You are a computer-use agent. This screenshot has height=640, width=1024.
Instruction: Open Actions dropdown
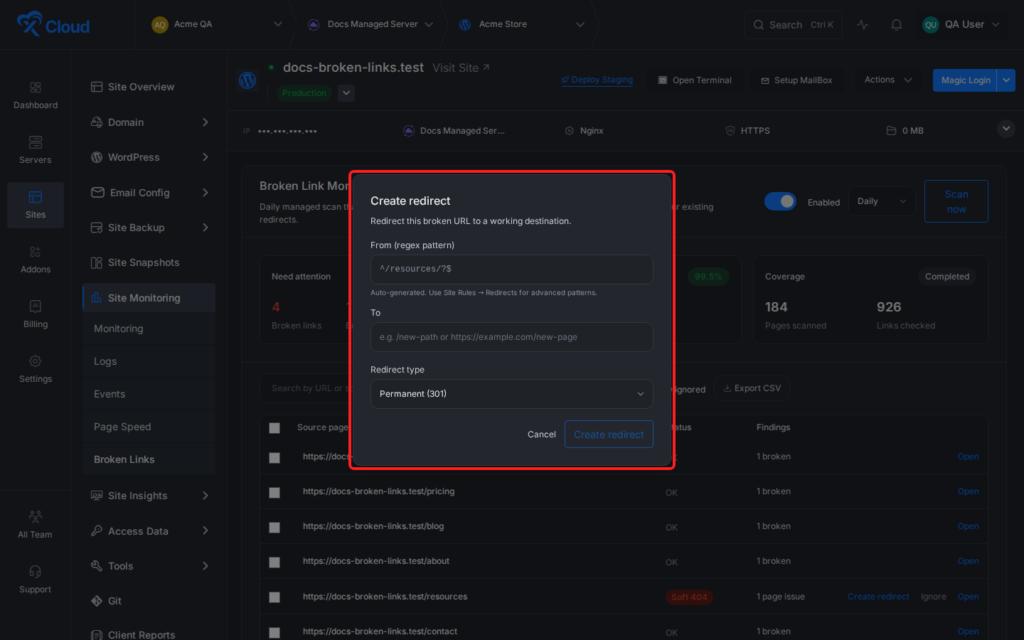tap(888, 80)
